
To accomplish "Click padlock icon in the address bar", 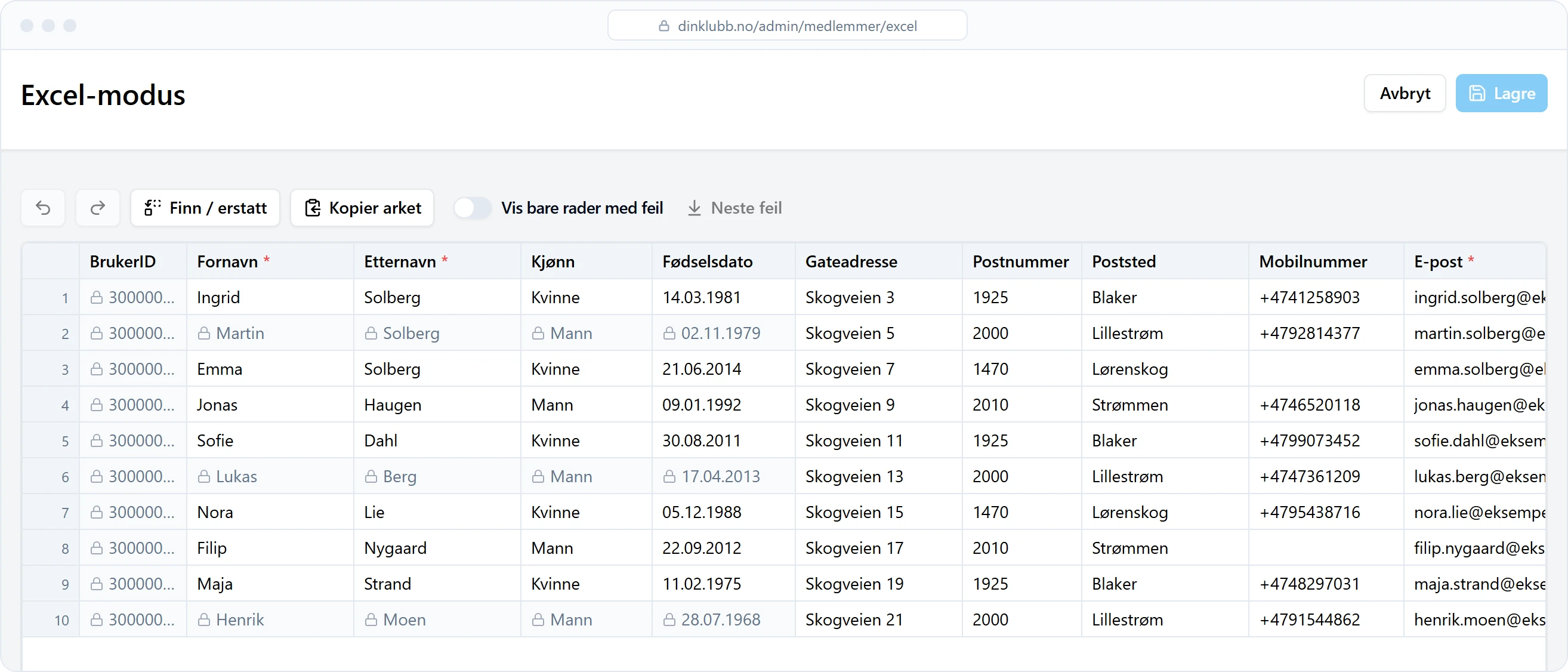I will click(x=664, y=26).
